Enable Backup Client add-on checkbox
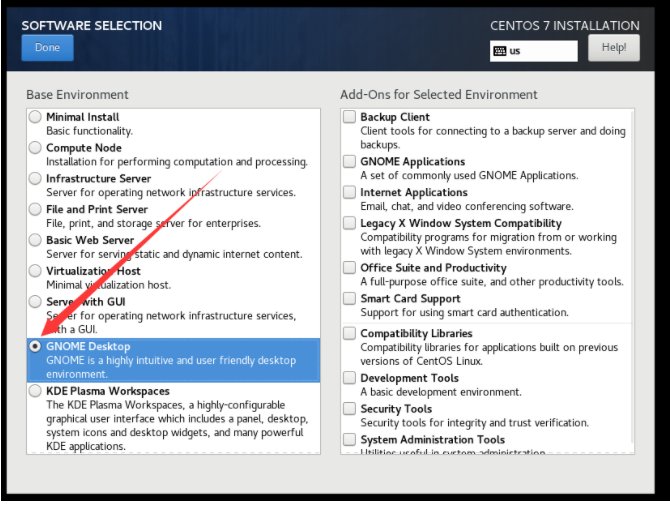The height and width of the screenshot is (508, 670). click(x=349, y=117)
